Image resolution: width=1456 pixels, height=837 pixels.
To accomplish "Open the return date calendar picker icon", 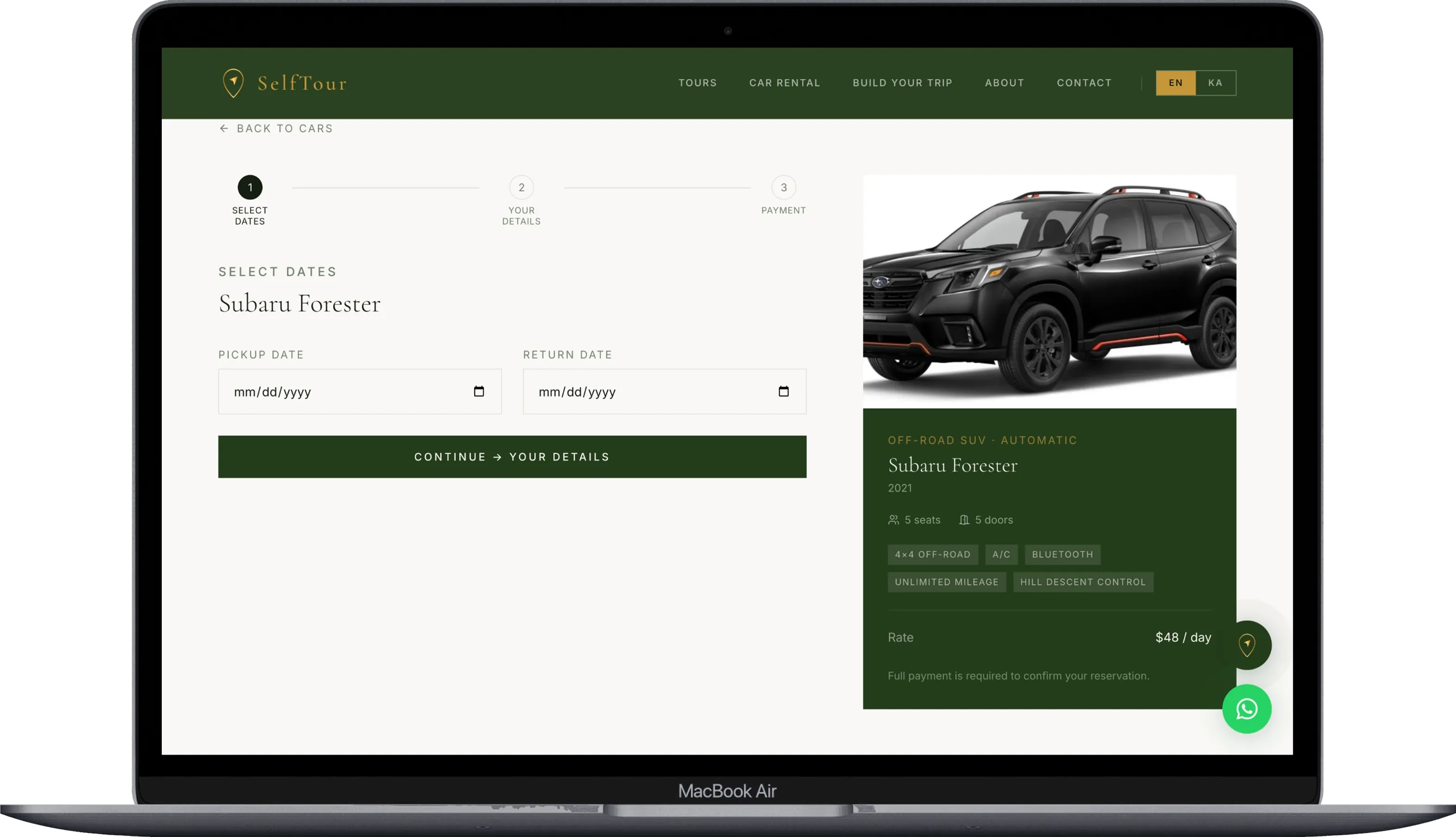I will point(784,392).
